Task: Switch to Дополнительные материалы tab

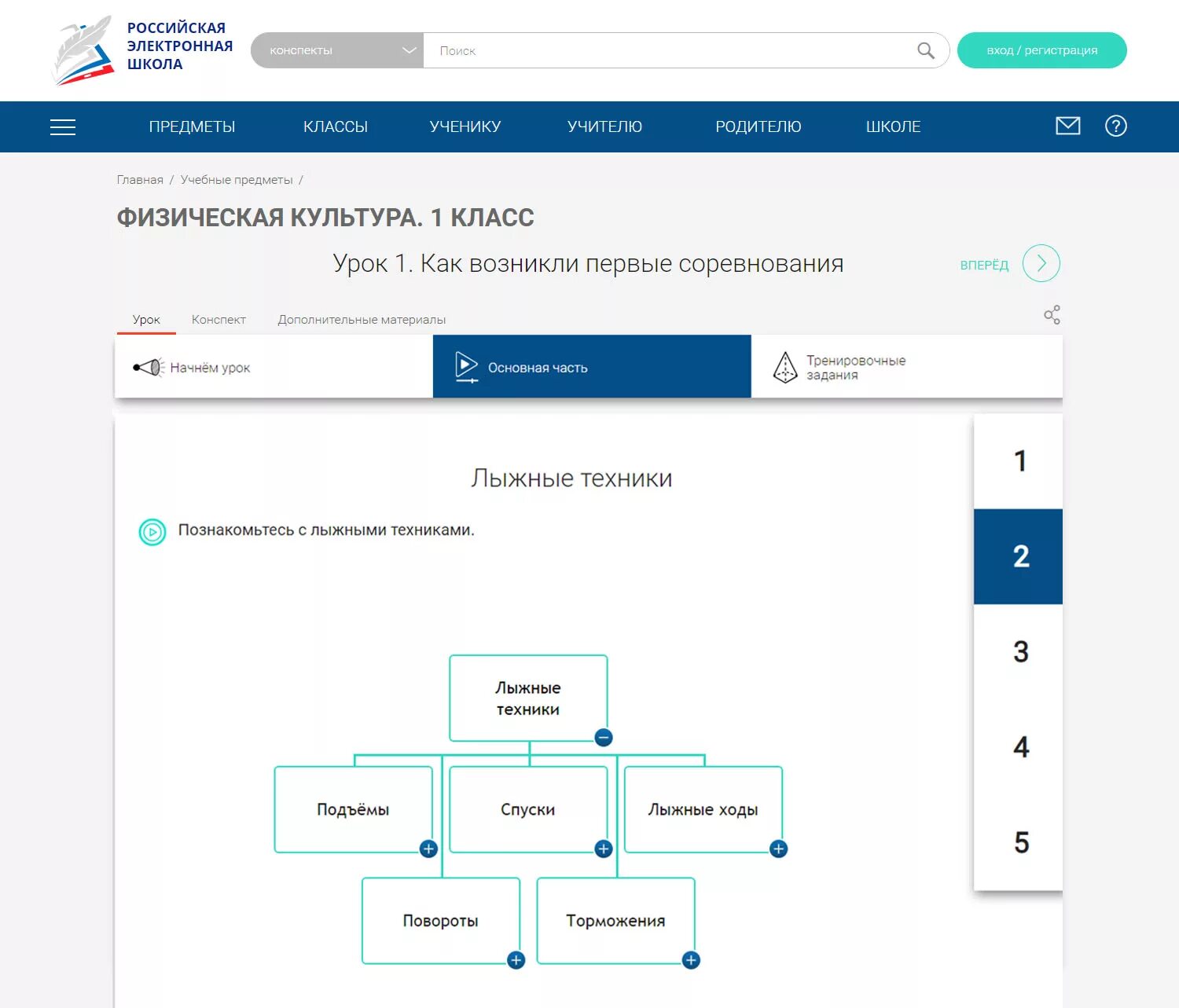Action: [362, 320]
